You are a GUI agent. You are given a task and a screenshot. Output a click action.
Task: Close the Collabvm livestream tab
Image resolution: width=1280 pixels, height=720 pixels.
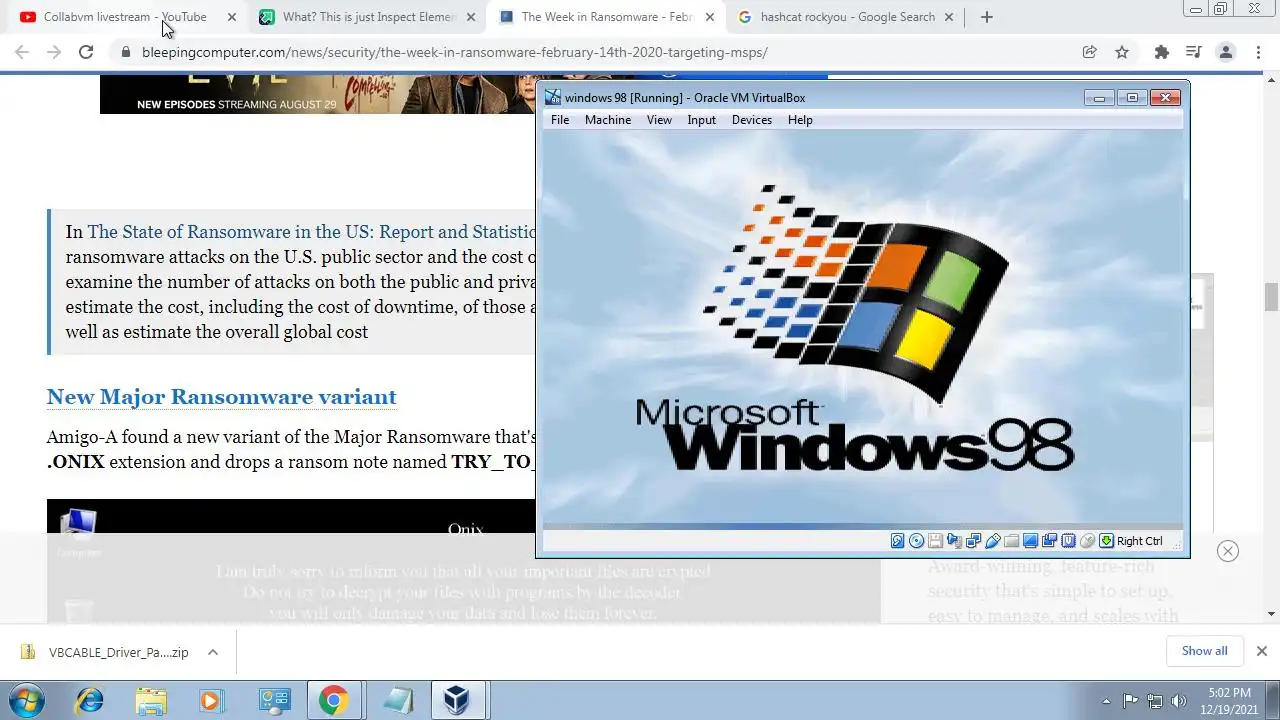[232, 17]
